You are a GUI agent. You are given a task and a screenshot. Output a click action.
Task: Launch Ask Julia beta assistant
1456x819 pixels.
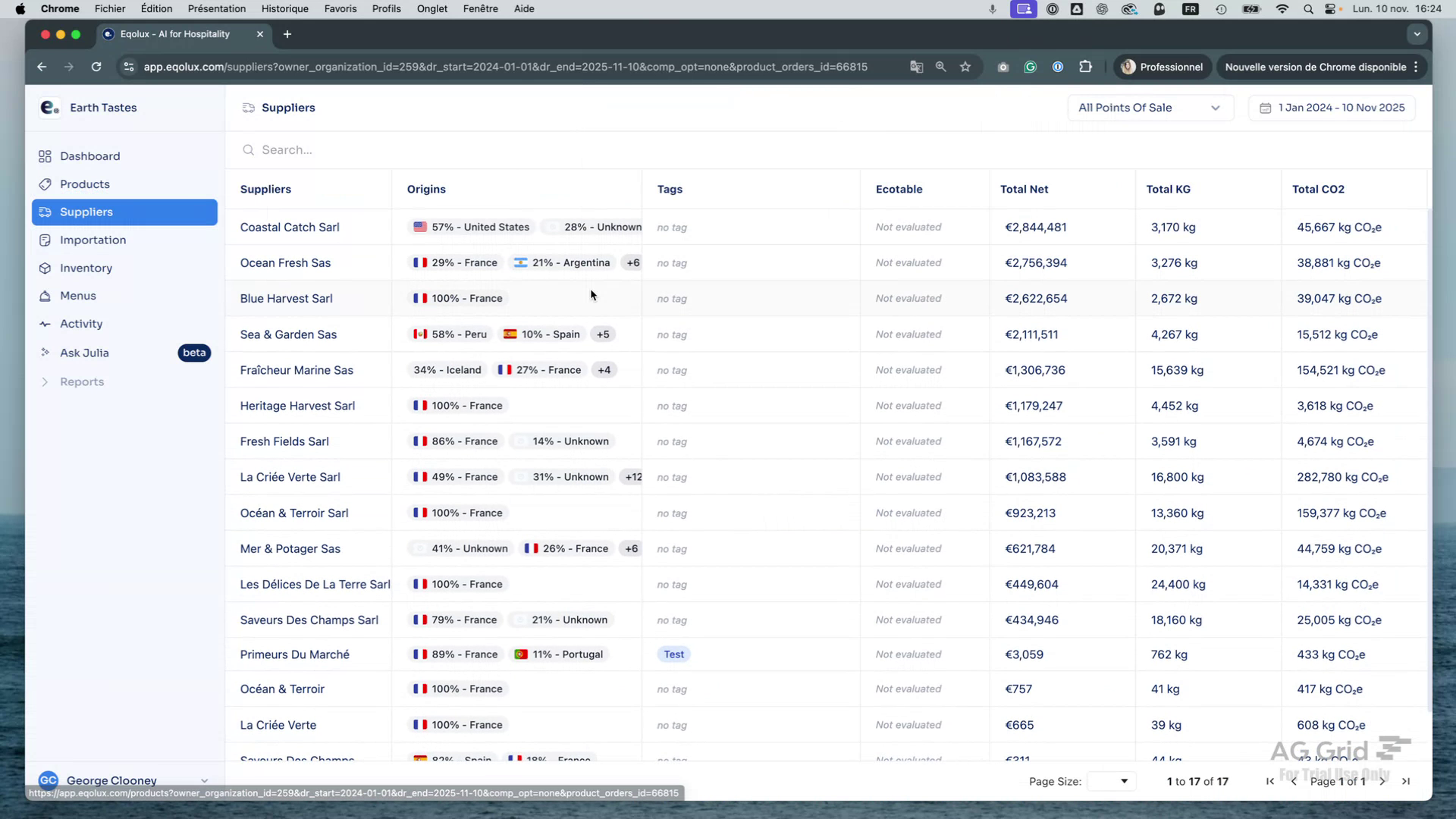[x=85, y=353]
